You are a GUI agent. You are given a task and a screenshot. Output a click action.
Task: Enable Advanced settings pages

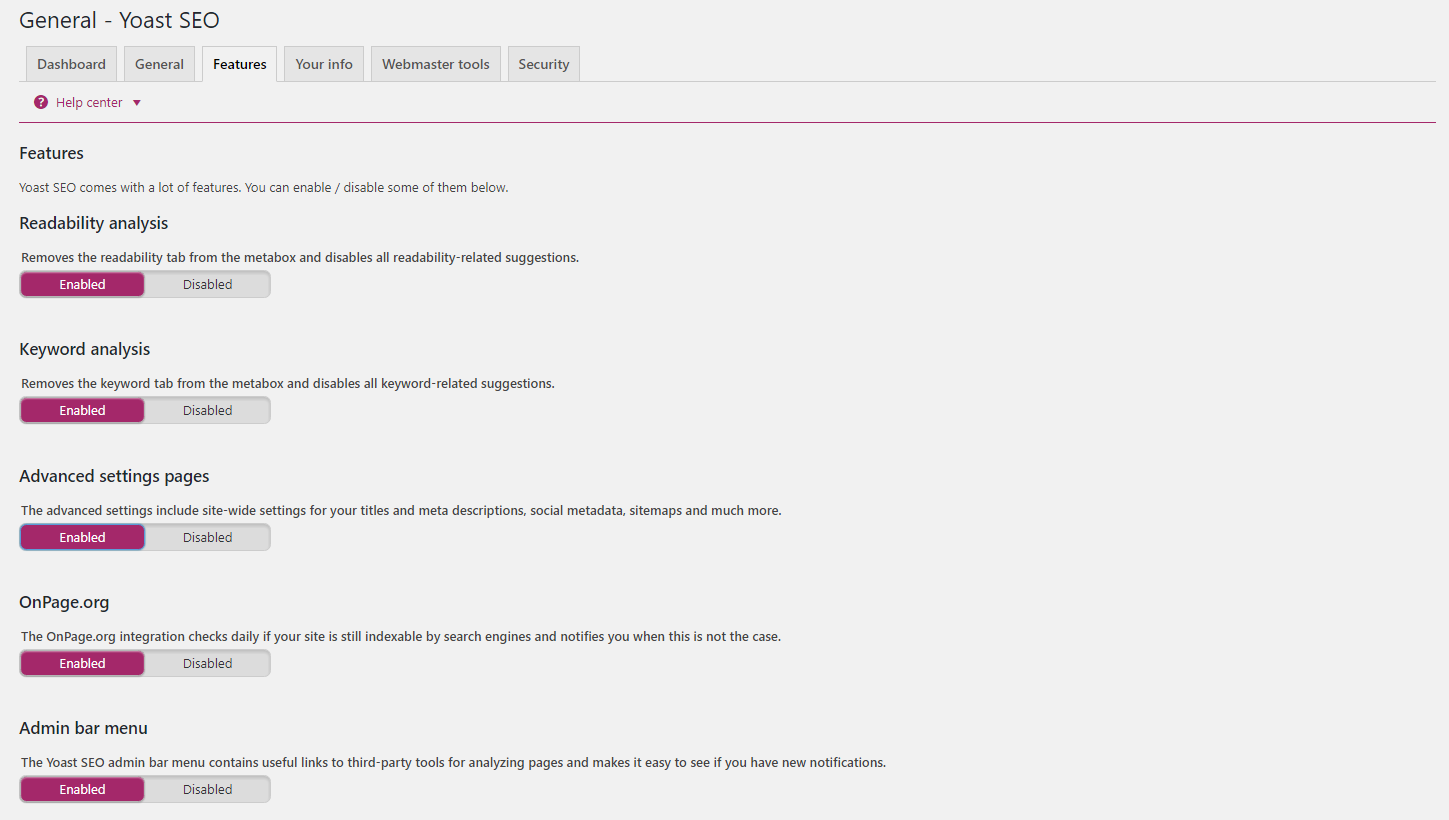coord(82,537)
